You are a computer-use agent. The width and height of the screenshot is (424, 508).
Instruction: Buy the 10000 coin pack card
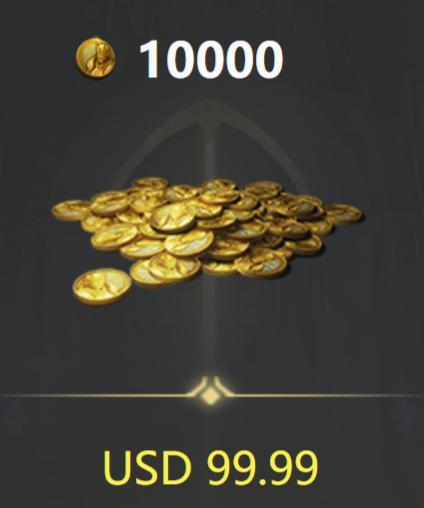point(212,254)
